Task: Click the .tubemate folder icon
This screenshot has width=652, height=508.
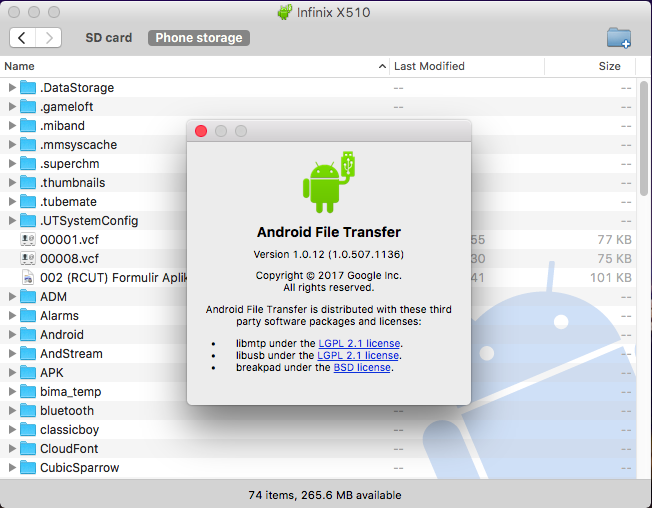Action: [28, 202]
